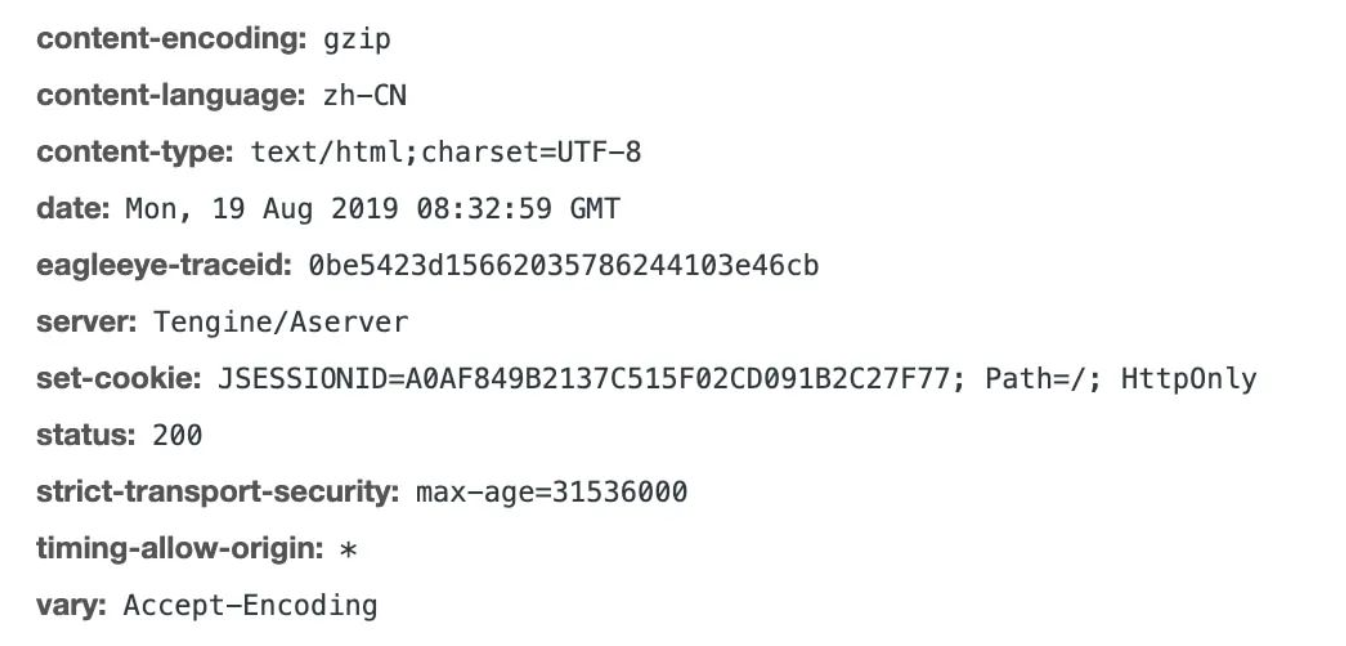Screen dimensions: 1346x646
Task: Click the text/html;charset=UTF-8 value
Action: (x=446, y=153)
